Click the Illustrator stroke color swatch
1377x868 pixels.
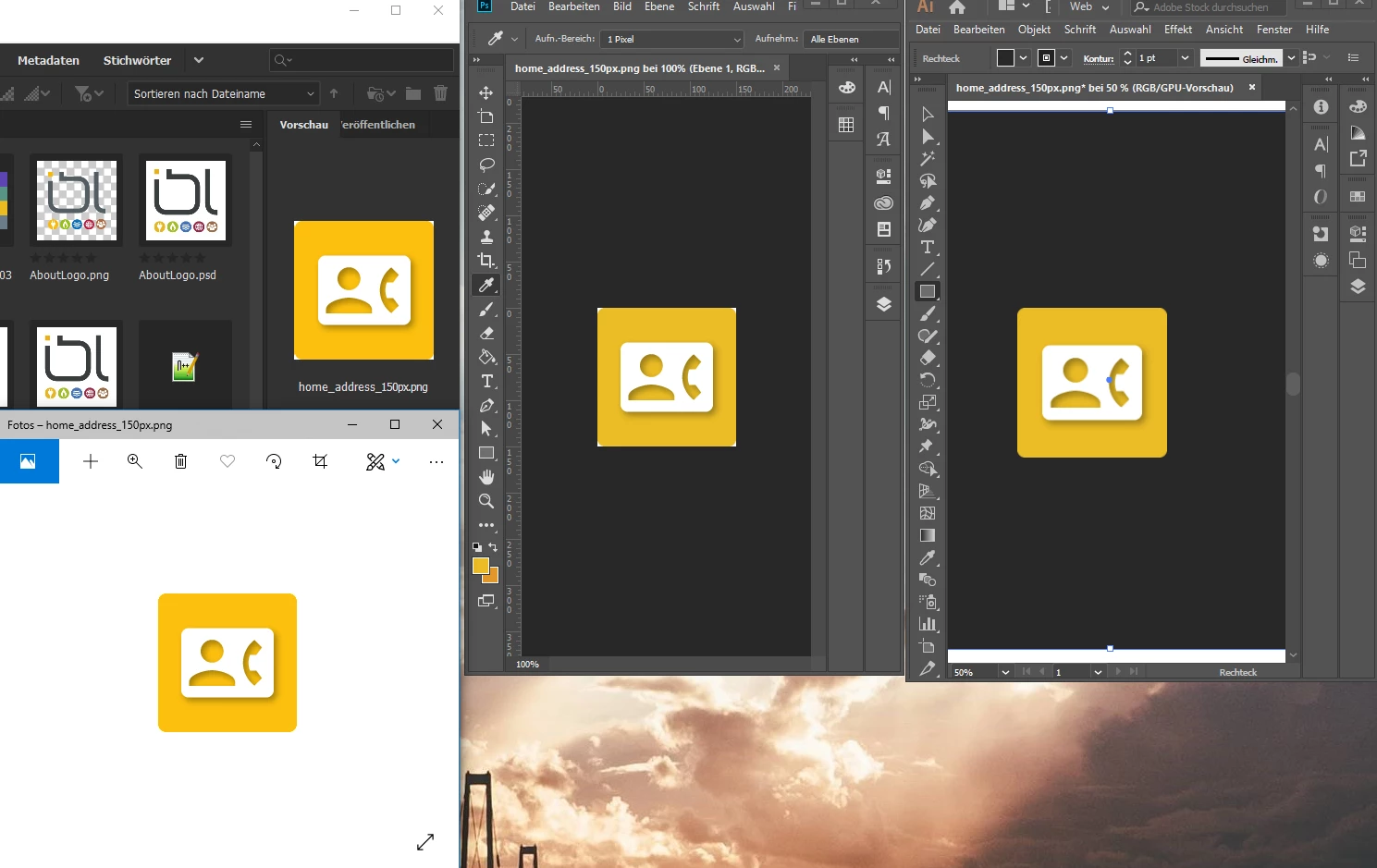point(1046,58)
